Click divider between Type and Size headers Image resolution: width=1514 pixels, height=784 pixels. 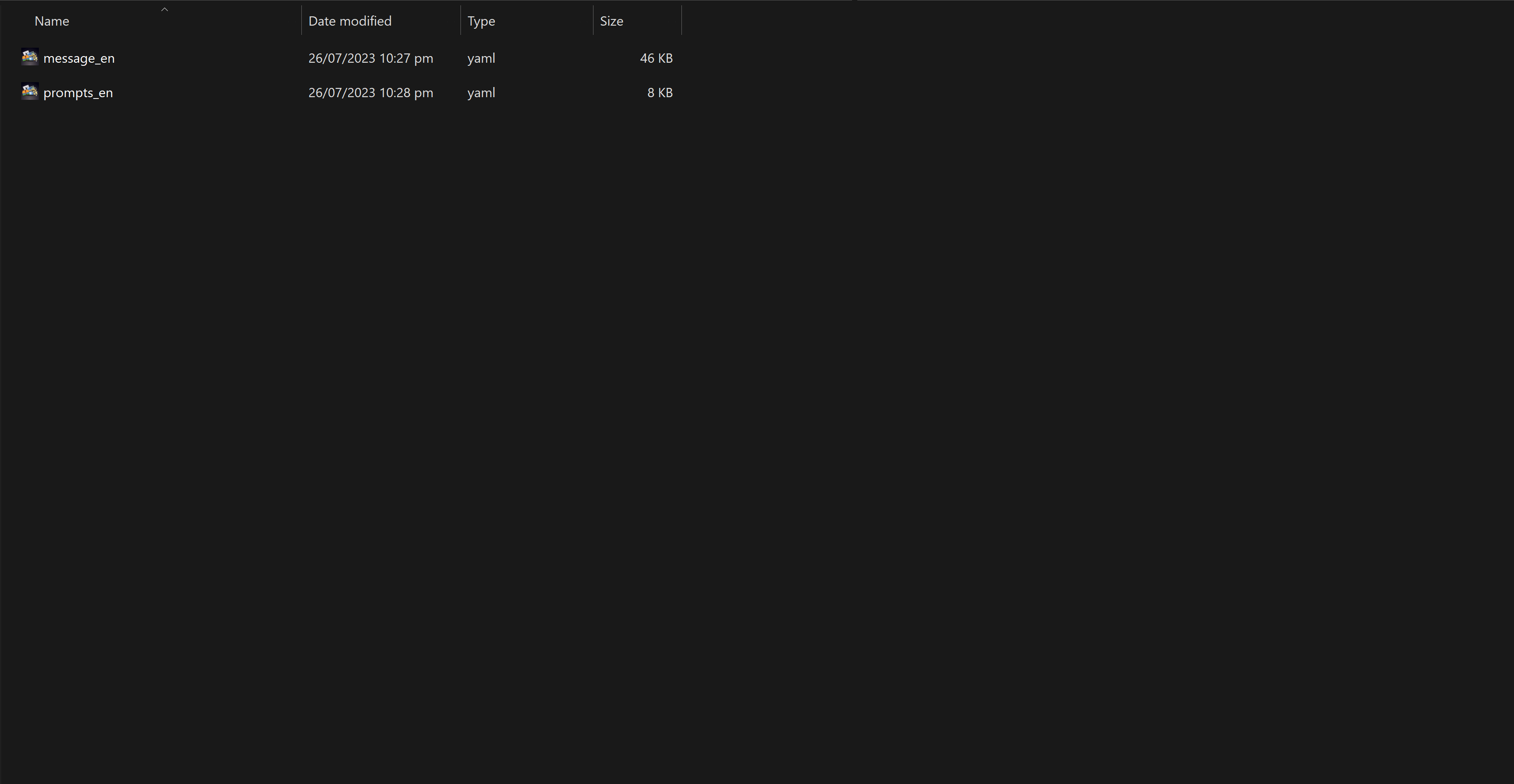pyautogui.click(x=593, y=21)
